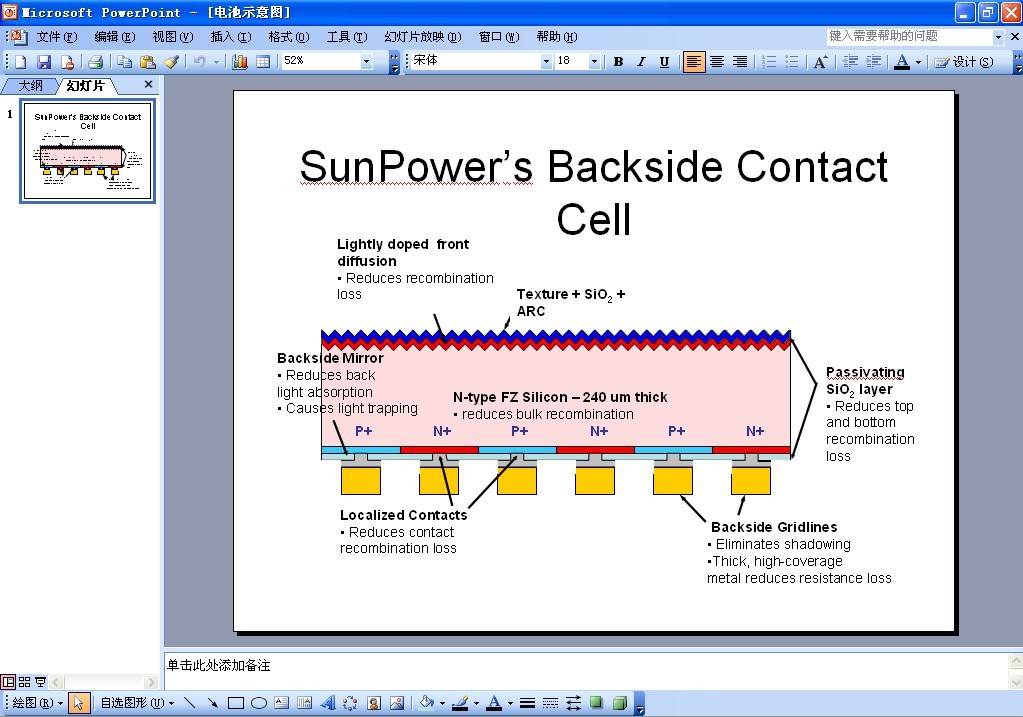Click the Print icon in toolbar
The width and height of the screenshot is (1023, 717).
95,62
